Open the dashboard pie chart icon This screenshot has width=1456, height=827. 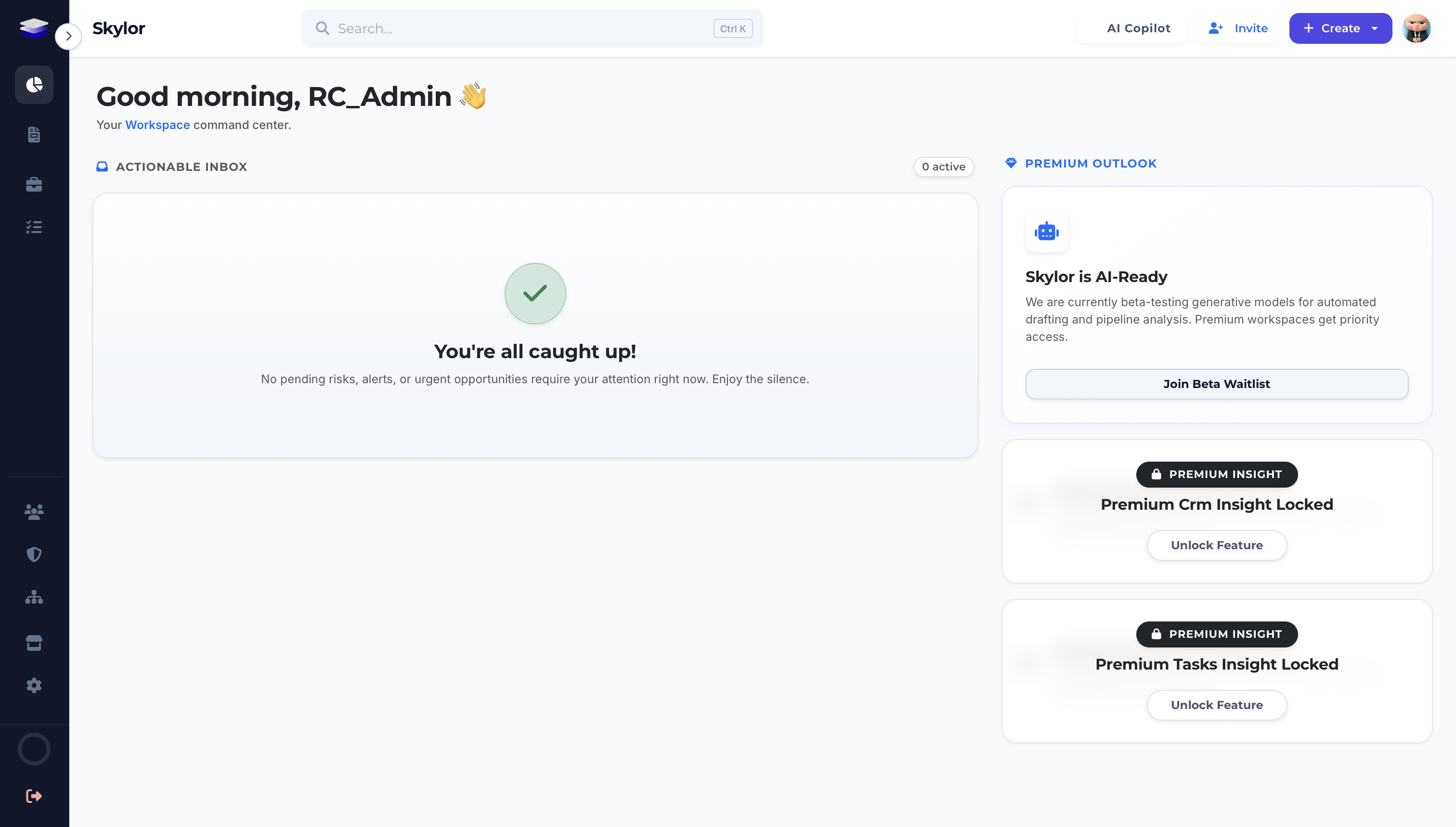point(34,85)
